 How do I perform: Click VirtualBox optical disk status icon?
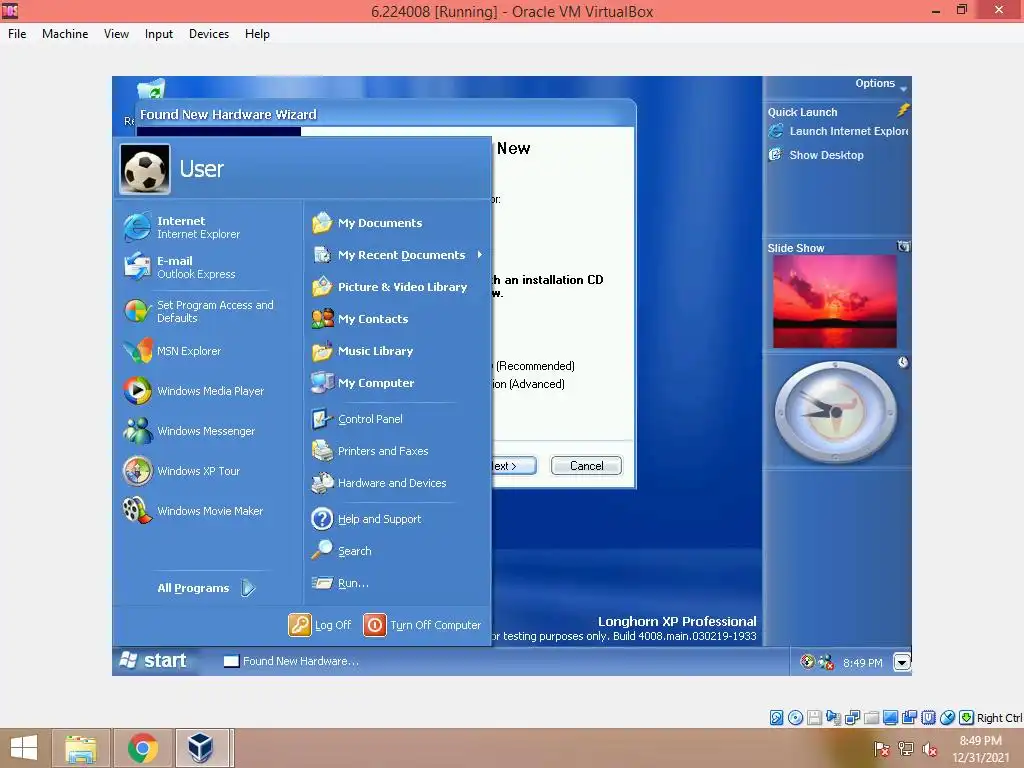point(795,718)
